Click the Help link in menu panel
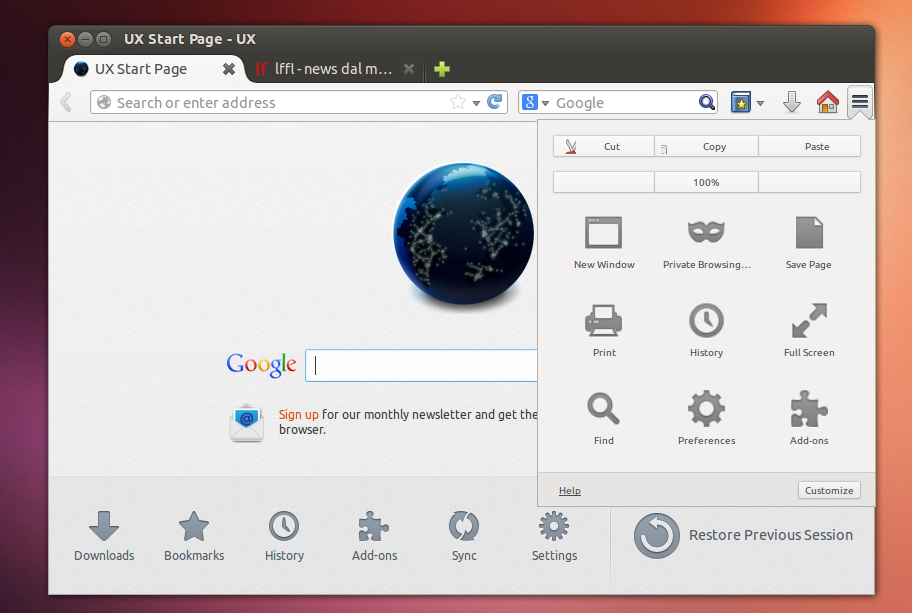912x613 pixels. point(569,490)
